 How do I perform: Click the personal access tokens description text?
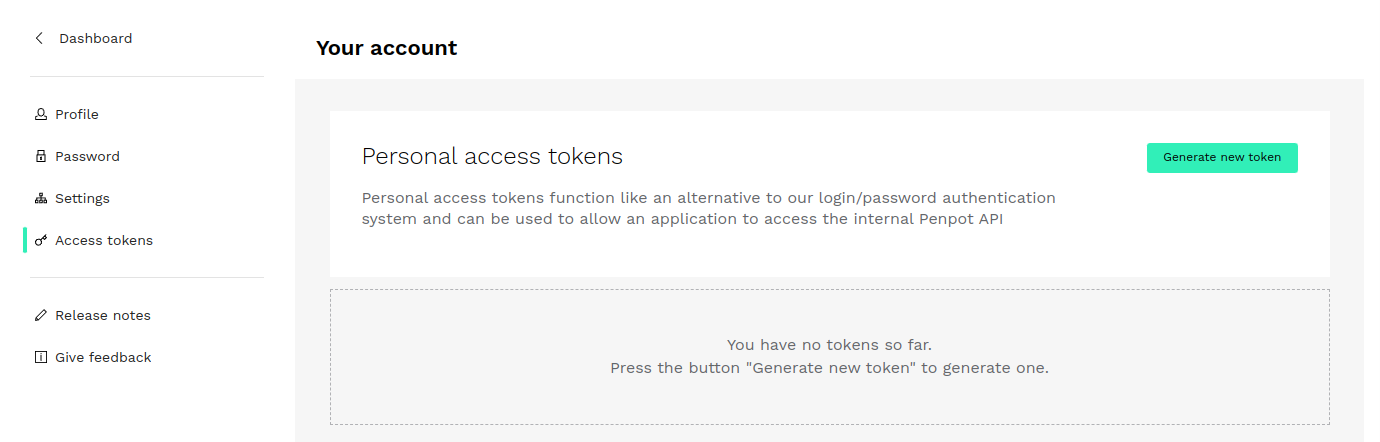[x=708, y=208]
